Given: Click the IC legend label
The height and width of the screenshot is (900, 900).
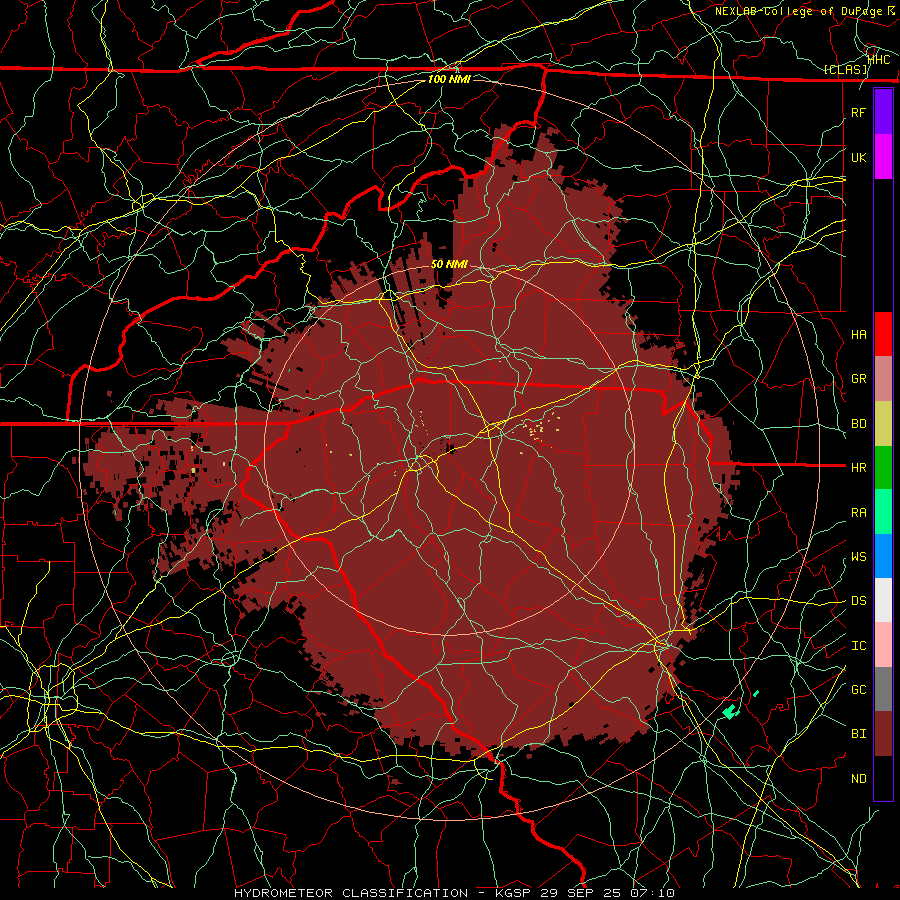Looking at the screenshot, I should click(859, 646).
